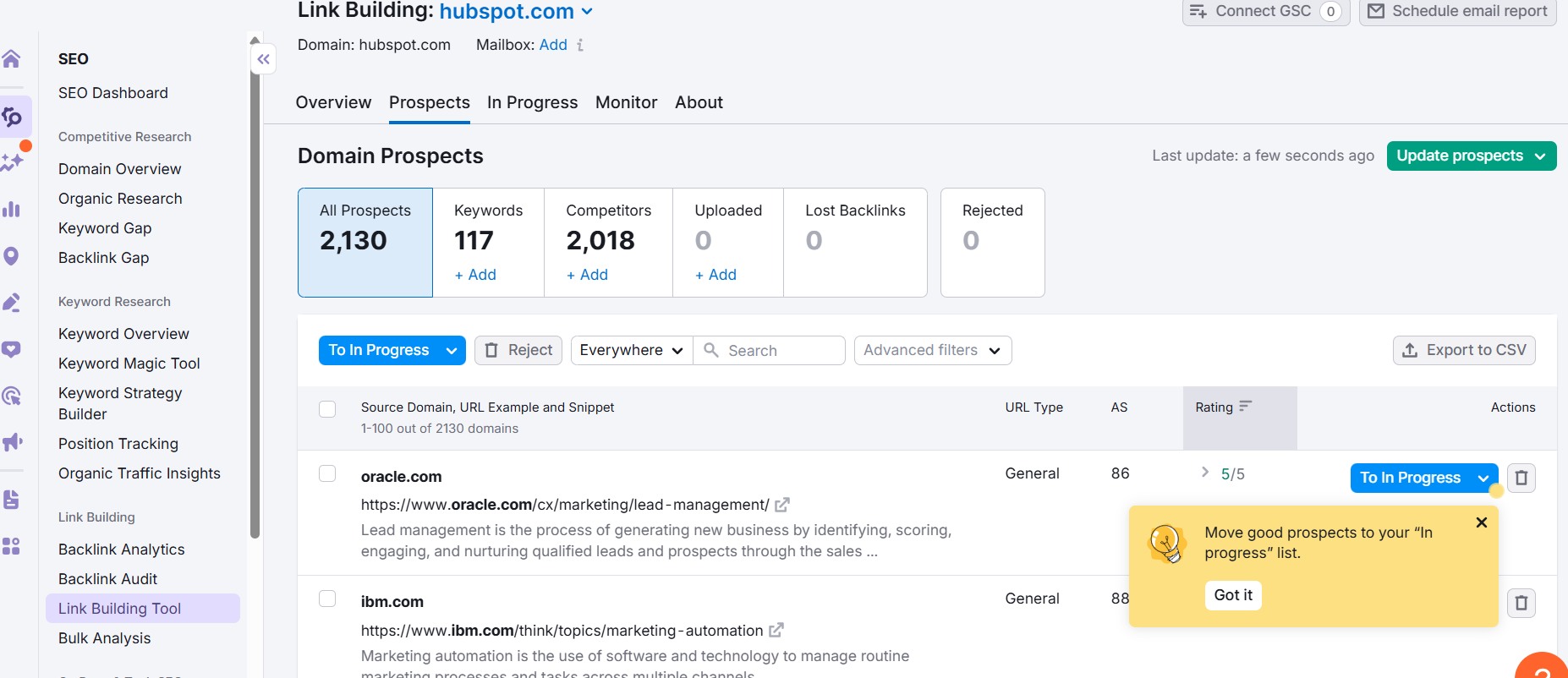The width and height of the screenshot is (1568, 678).
Task: Switch to the Monitor tab
Action: (626, 102)
